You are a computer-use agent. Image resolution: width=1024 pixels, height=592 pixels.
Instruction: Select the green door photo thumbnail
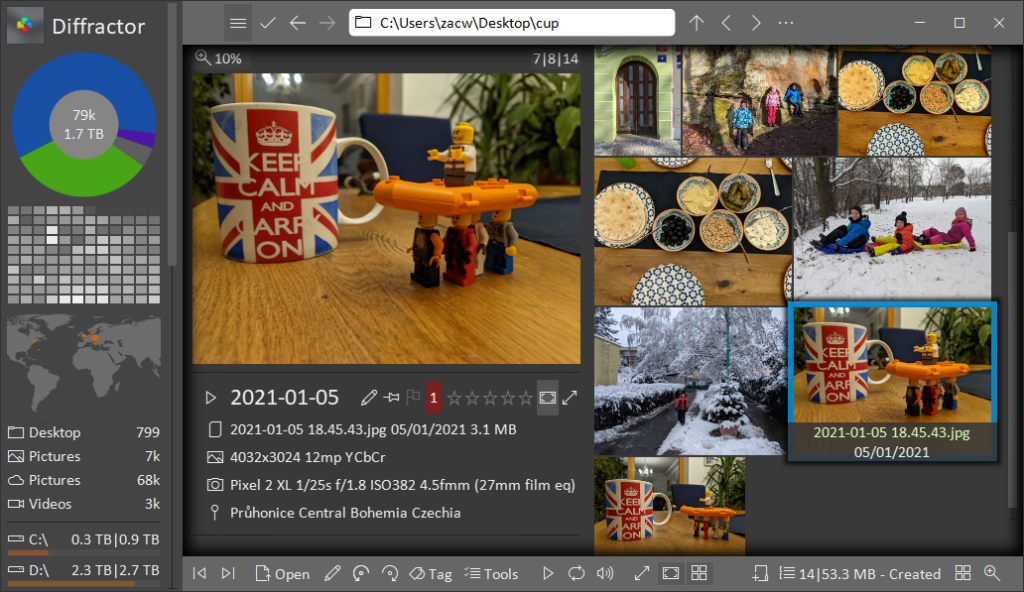[x=638, y=101]
